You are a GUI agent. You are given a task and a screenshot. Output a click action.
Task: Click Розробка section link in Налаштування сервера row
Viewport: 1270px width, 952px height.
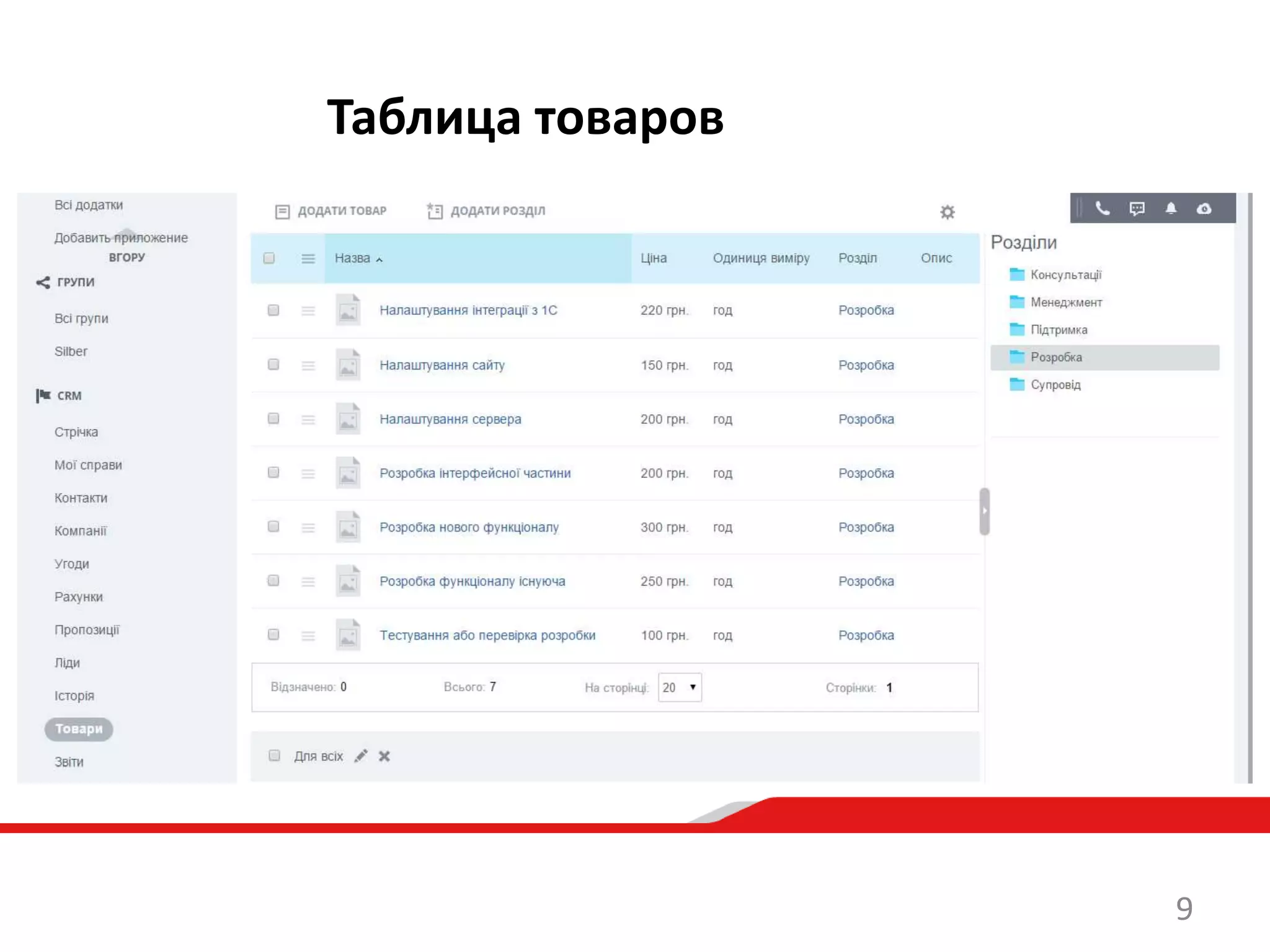click(866, 420)
